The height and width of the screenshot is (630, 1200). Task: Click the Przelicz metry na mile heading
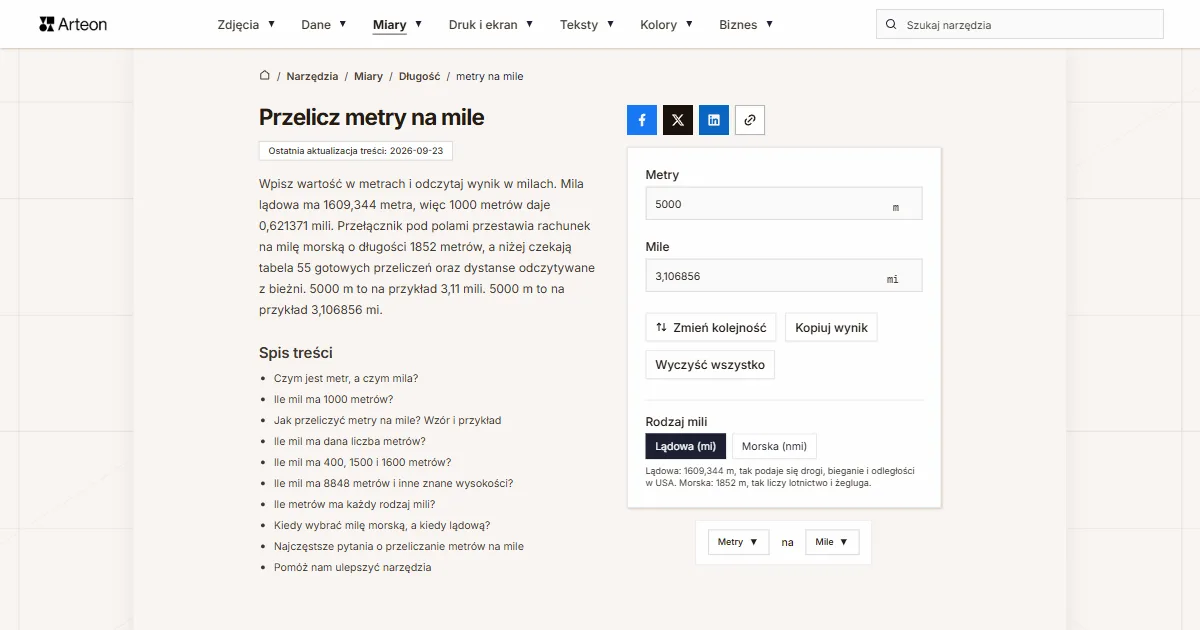point(371,117)
